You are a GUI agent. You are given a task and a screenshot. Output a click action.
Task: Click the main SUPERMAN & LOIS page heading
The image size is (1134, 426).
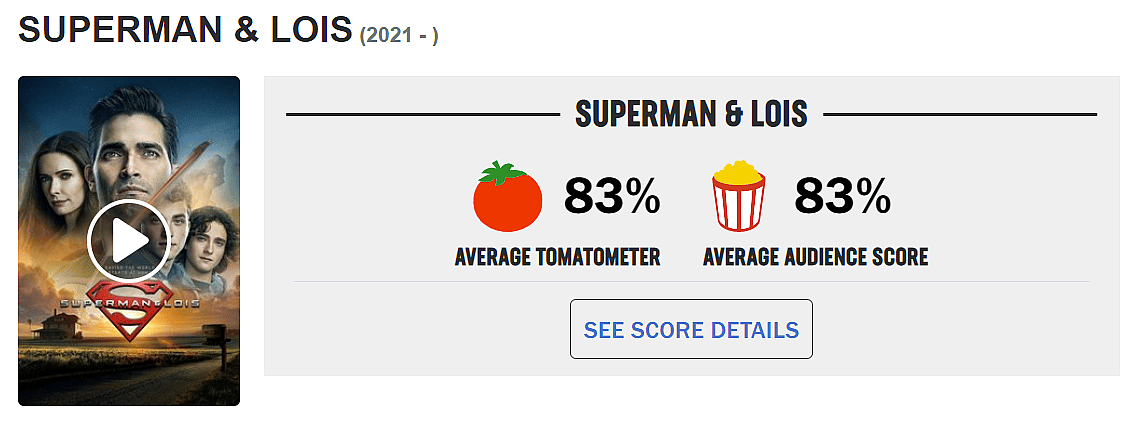point(184,30)
